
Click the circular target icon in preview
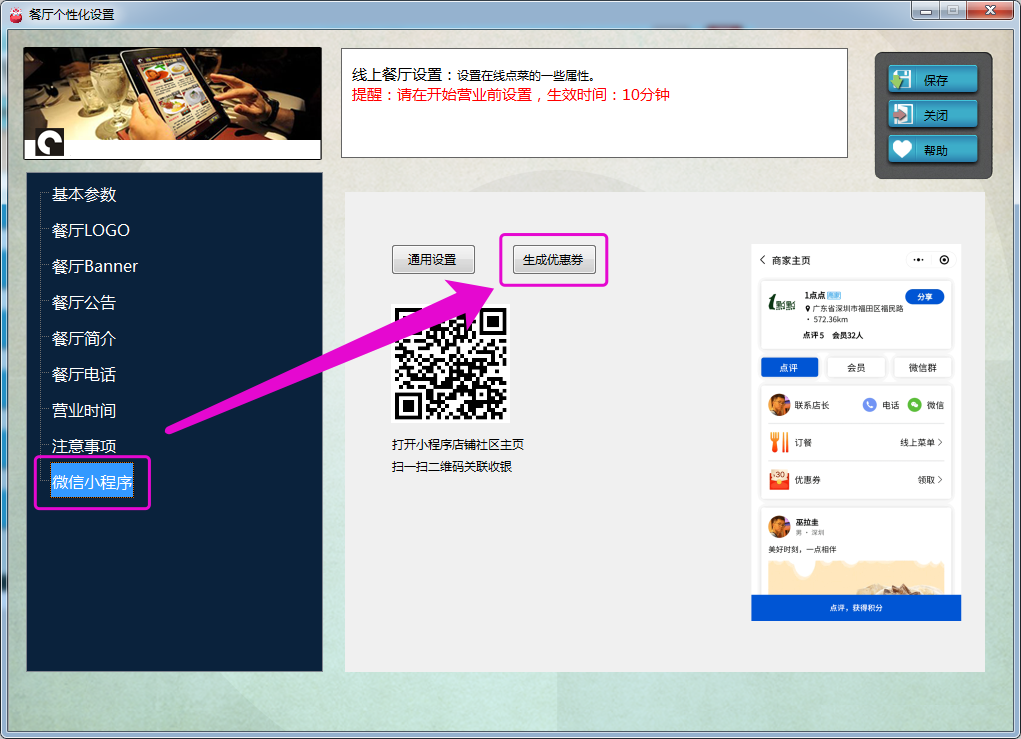(944, 260)
